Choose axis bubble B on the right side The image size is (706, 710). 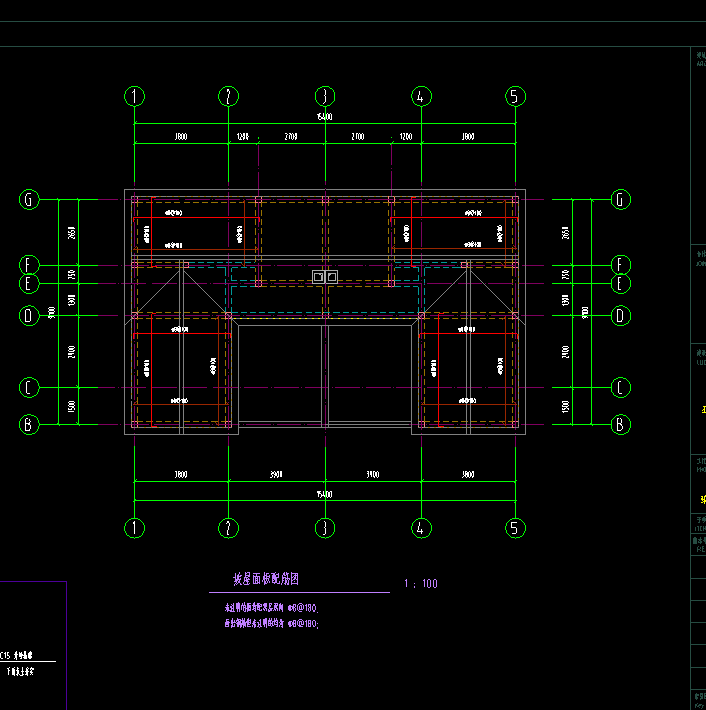pyautogui.click(x=620, y=425)
